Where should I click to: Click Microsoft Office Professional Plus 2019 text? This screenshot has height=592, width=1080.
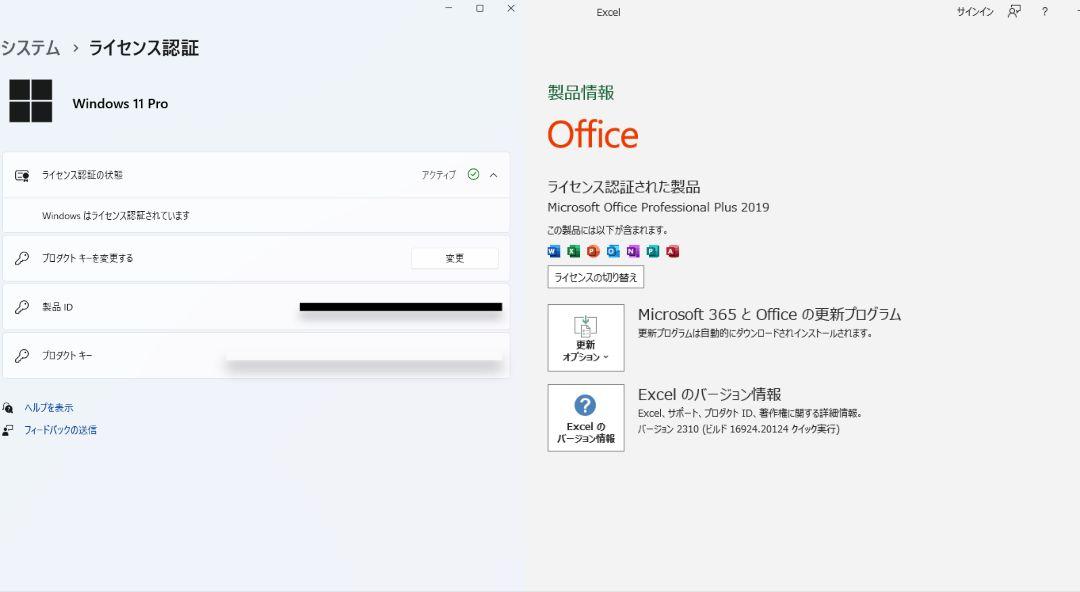click(x=658, y=207)
